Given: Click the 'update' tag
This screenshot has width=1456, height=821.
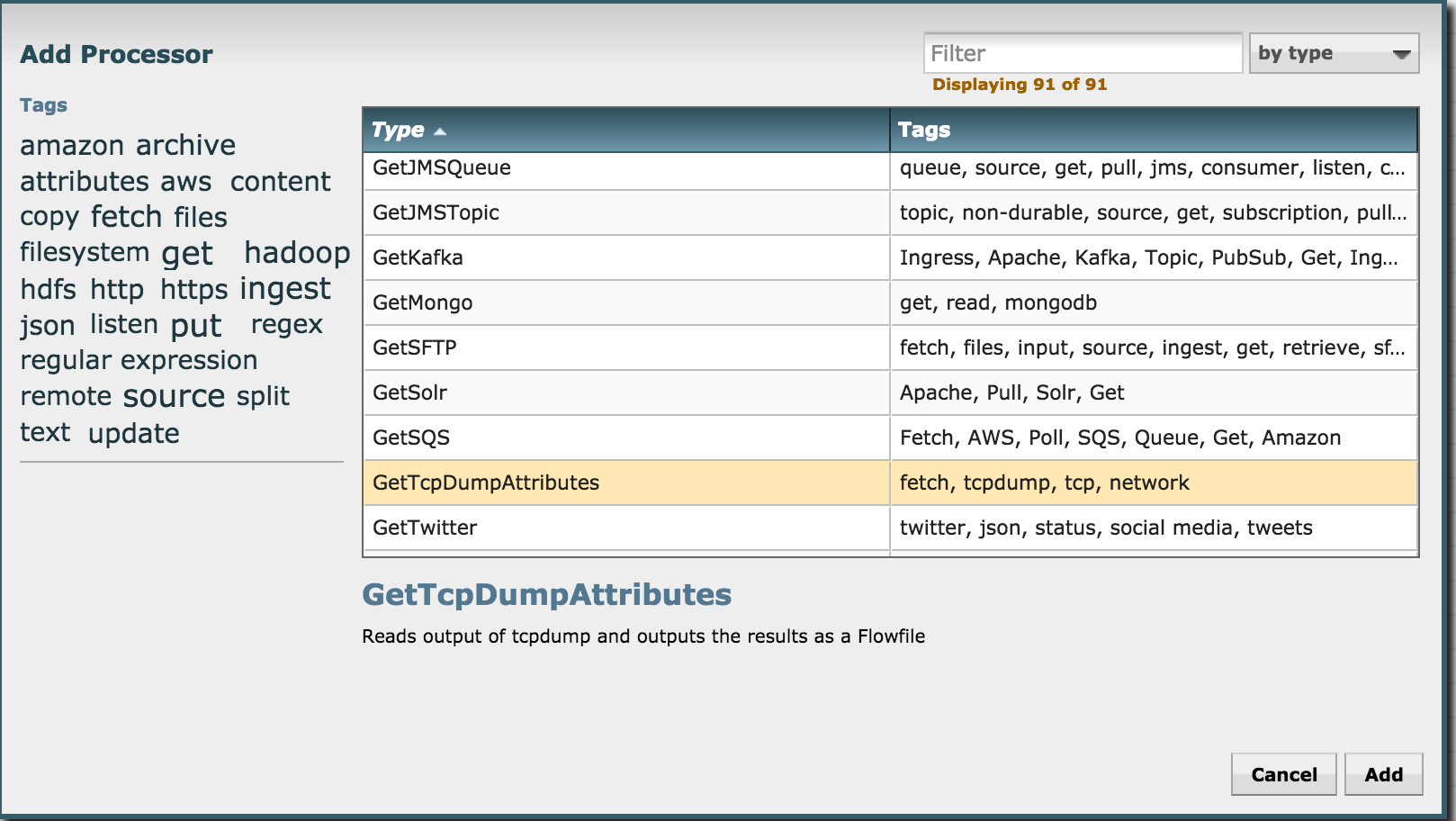Looking at the screenshot, I should click(x=133, y=434).
